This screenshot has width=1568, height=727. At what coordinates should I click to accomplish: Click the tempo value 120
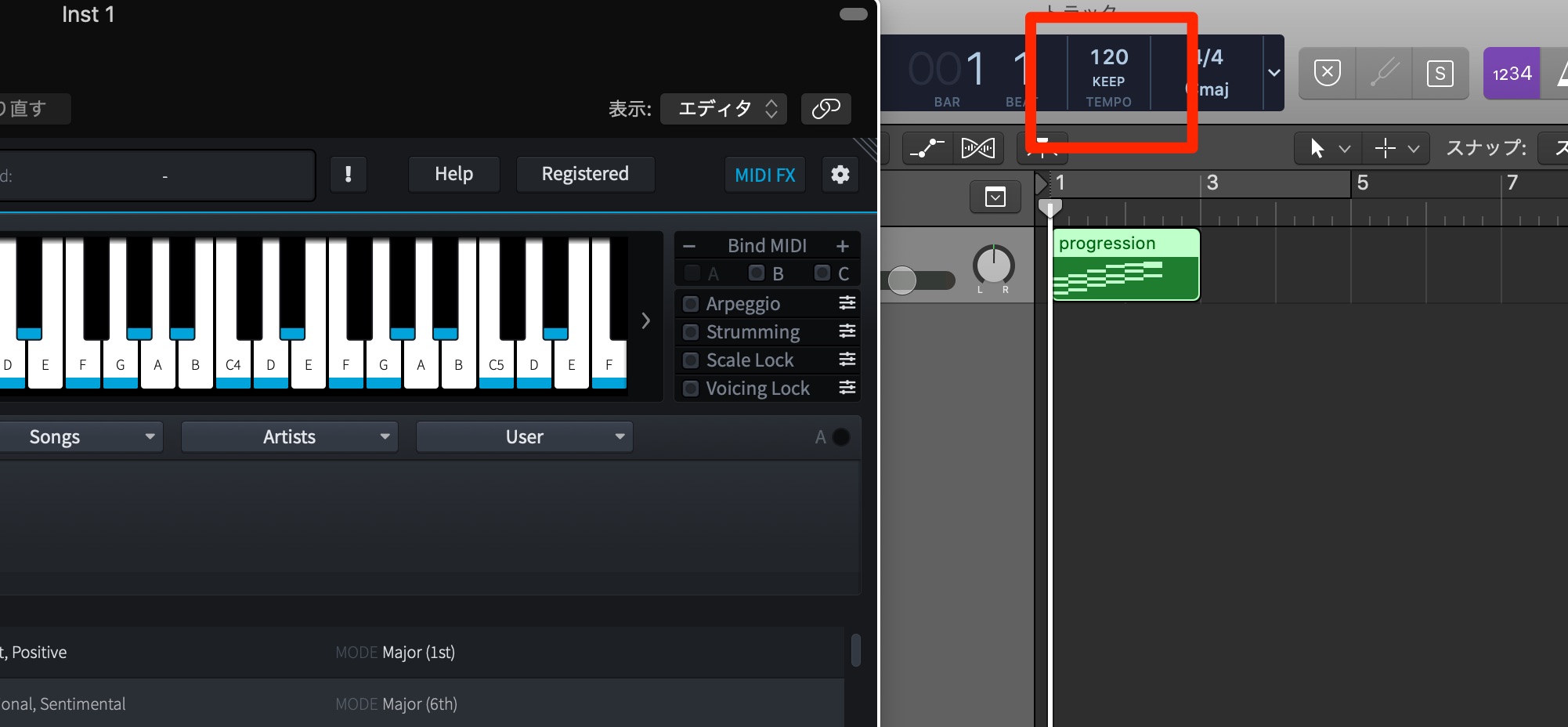[1109, 57]
